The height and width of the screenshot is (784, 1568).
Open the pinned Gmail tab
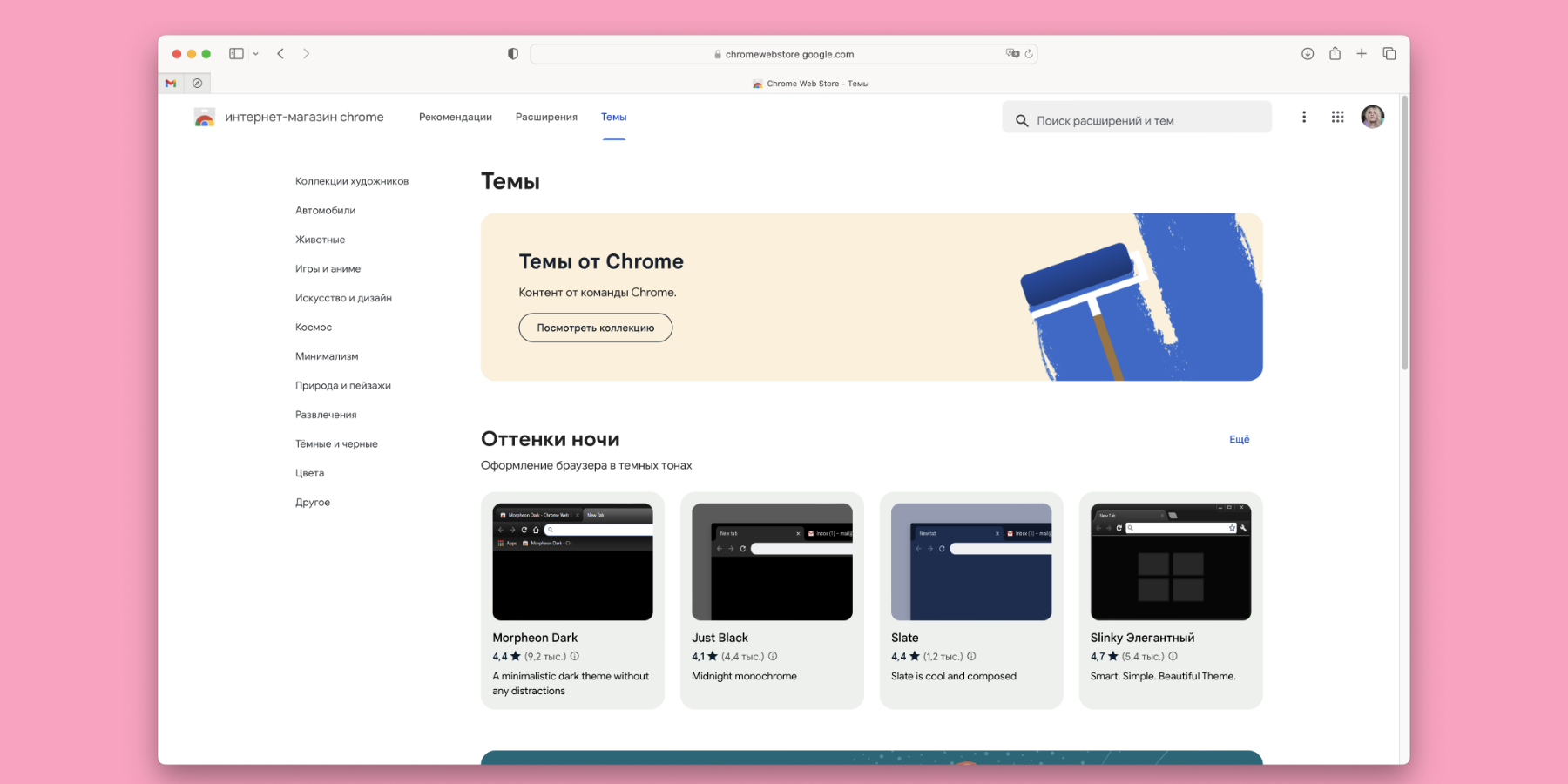click(171, 84)
